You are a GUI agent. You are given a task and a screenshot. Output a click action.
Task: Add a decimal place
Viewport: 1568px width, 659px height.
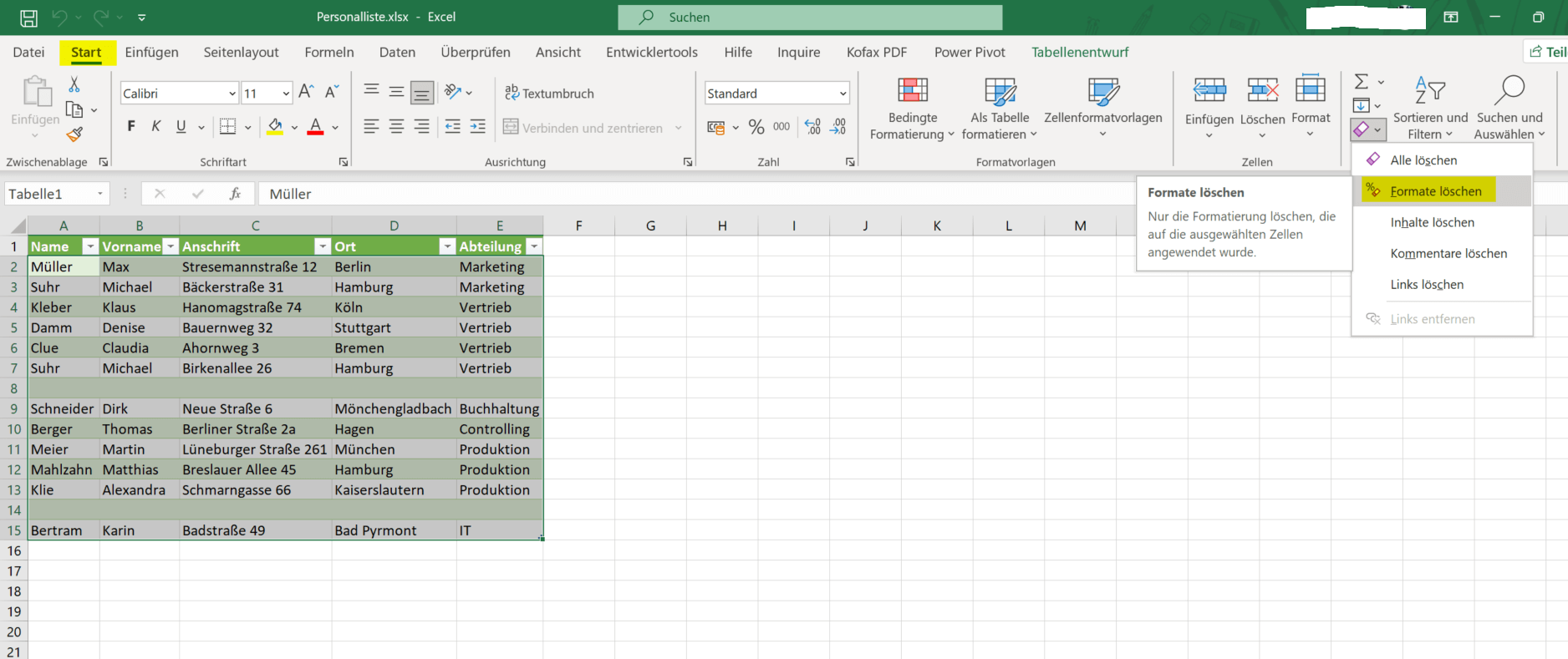(x=812, y=127)
